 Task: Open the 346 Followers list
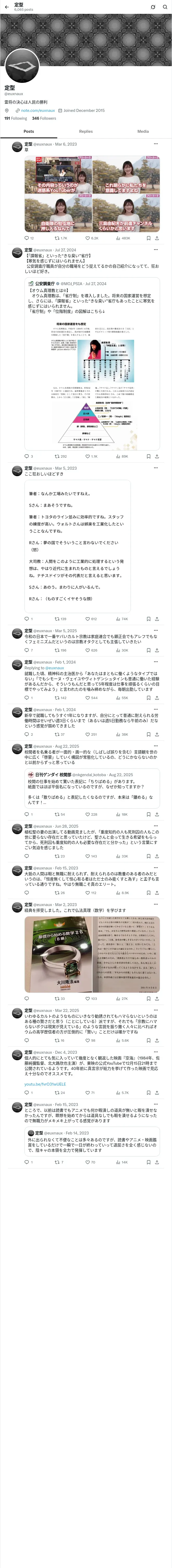[x=44, y=119]
